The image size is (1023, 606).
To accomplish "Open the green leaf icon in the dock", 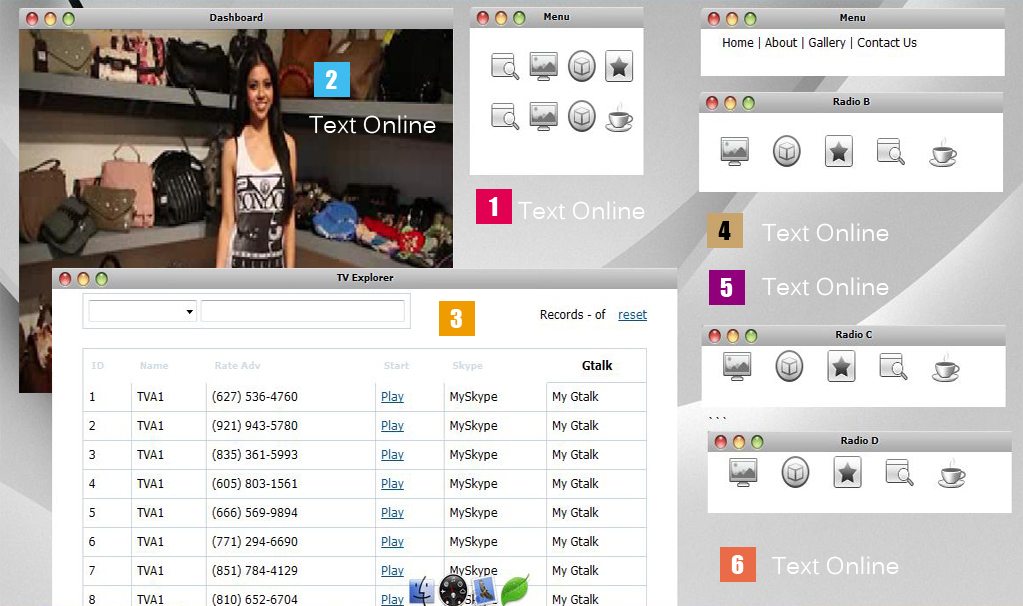I will pyautogui.click(x=515, y=590).
